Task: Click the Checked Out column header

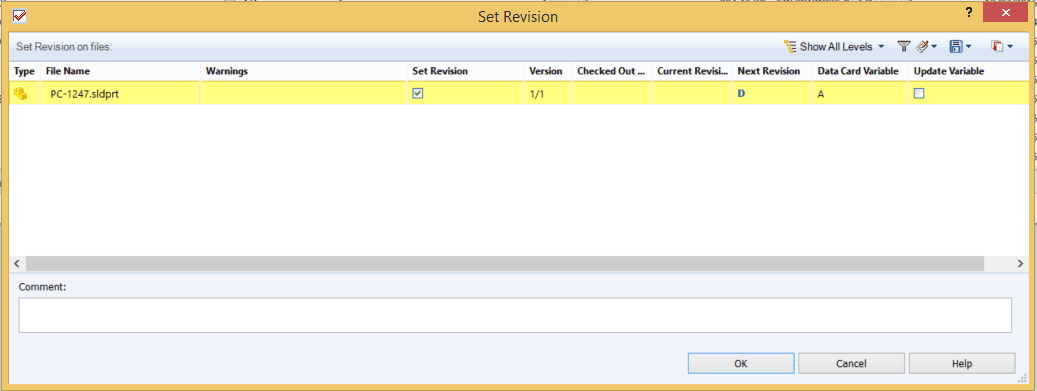Action: [x=612, y=71]
